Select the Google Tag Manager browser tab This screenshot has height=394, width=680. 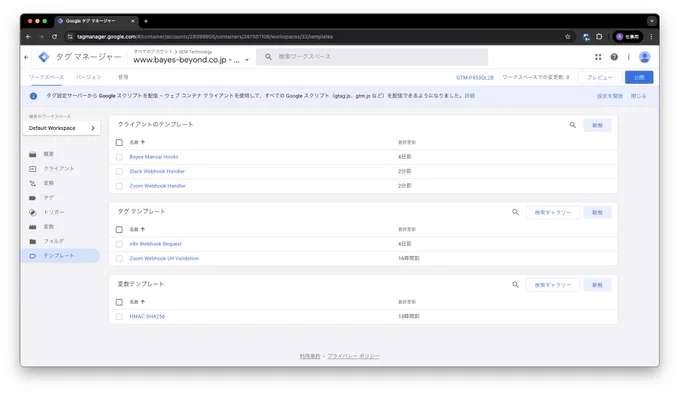click(96, 21)
